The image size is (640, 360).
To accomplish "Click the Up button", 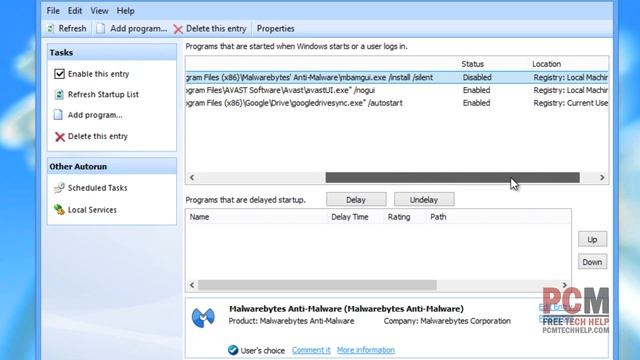I will 592,240.
